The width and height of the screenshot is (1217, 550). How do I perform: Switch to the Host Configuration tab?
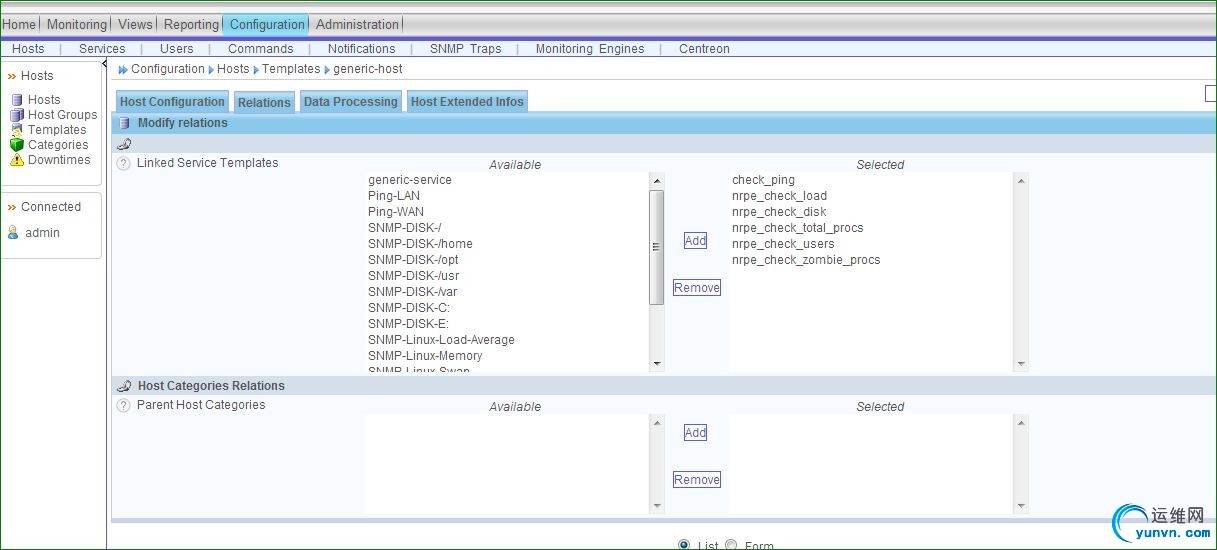[x=172, y=102]
